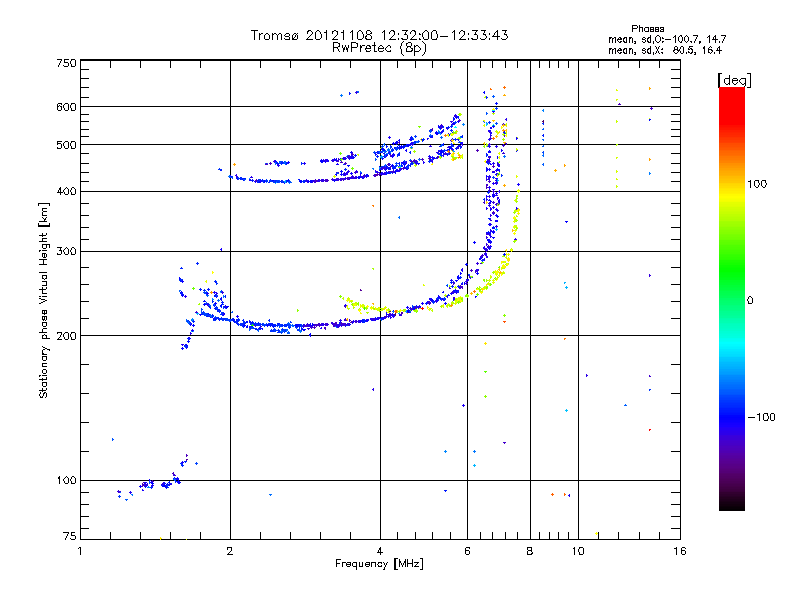Click the colorbar tick label '0'
This screenshot has height=600, width=800.
click(x=749, y=300)
